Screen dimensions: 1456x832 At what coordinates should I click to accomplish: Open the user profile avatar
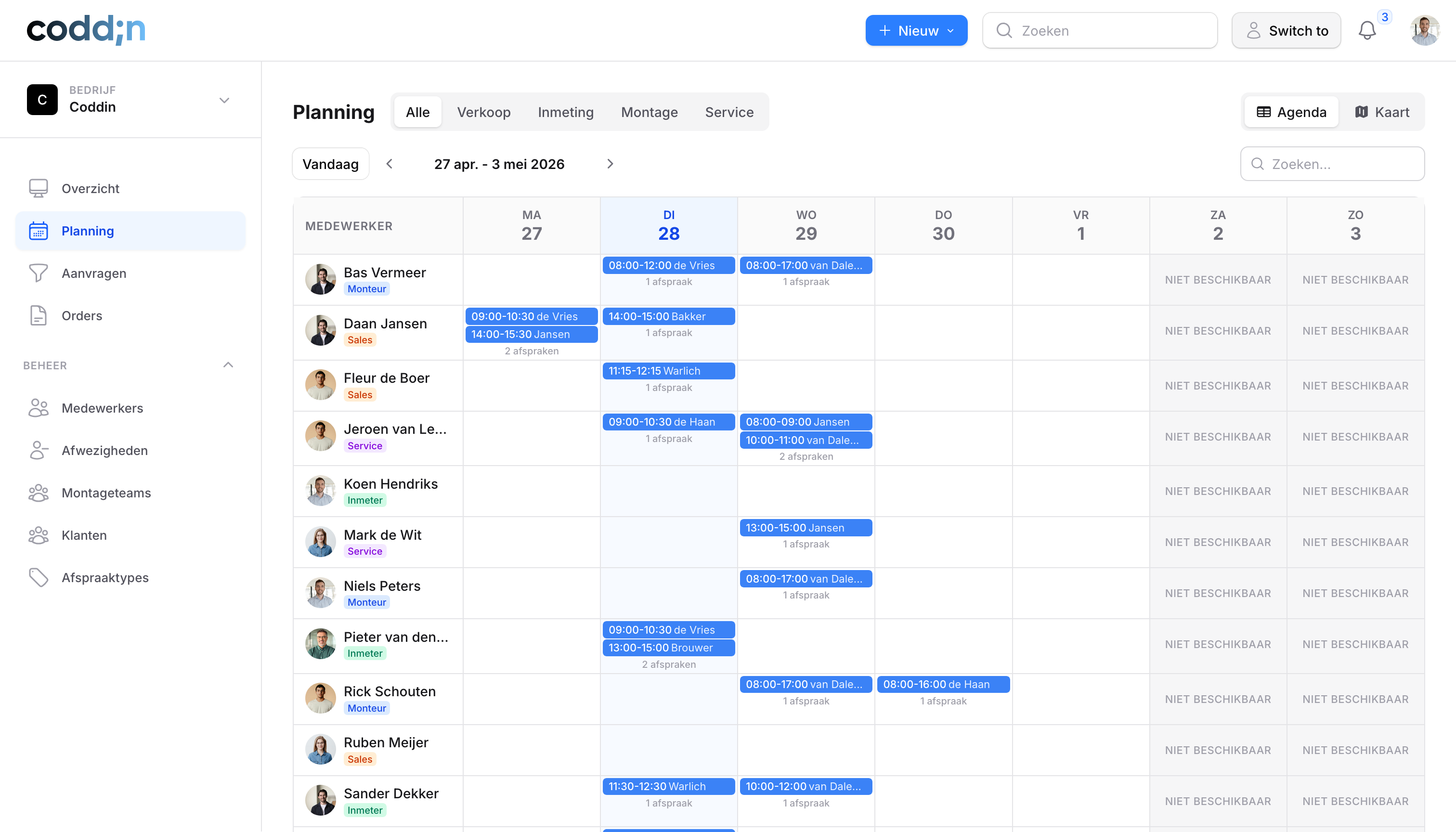tap(1424, 30)
